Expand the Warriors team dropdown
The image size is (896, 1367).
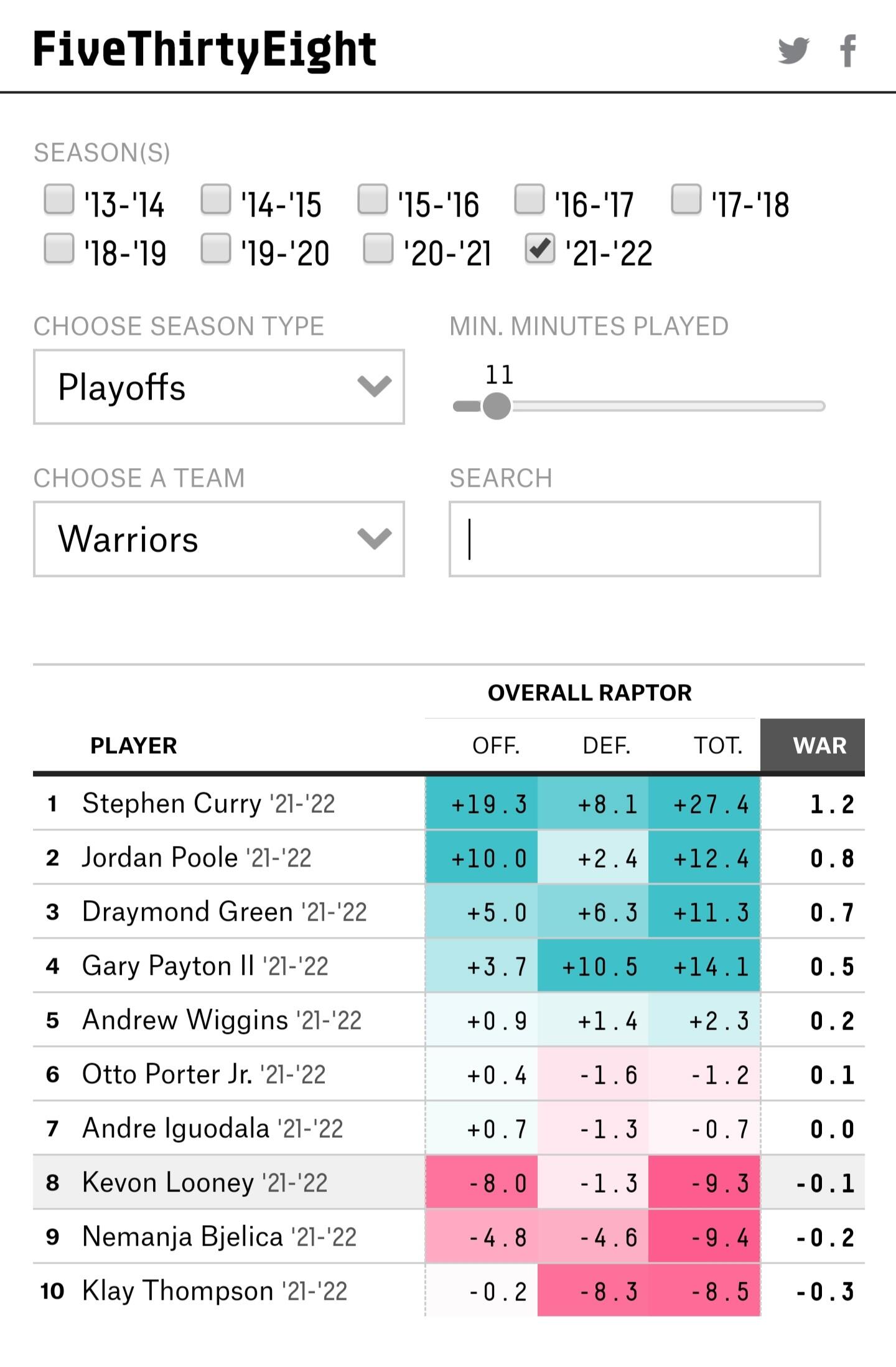pyautogui.click(x=219, y=539)
